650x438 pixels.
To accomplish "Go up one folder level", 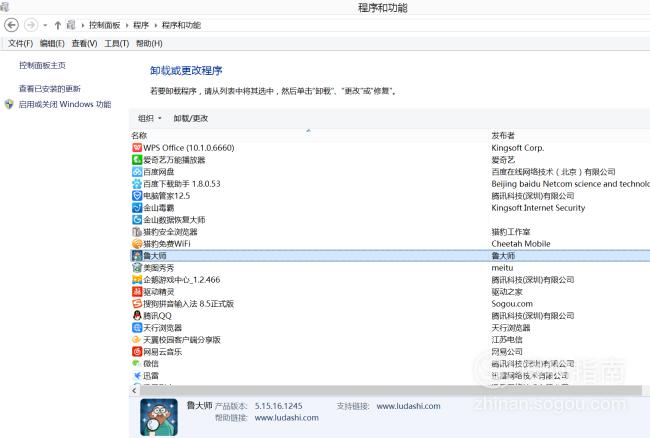I will [x=58, y=25].
